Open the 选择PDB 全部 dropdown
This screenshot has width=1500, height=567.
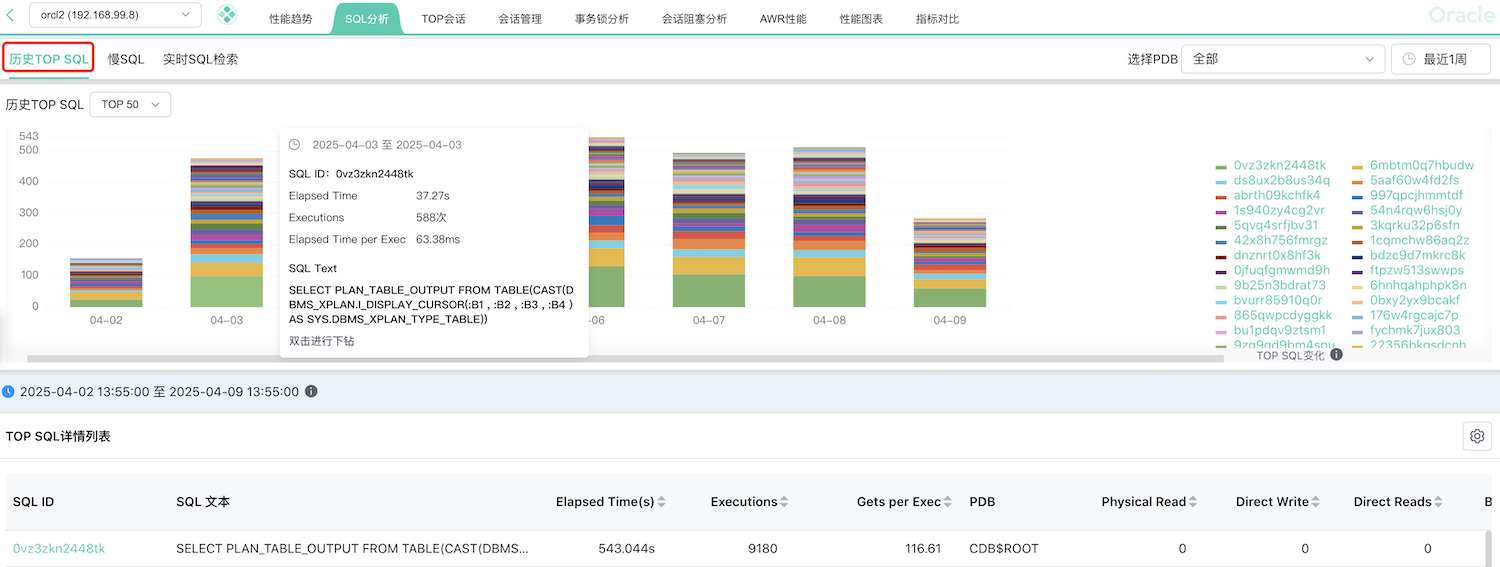pos(1283,59)
